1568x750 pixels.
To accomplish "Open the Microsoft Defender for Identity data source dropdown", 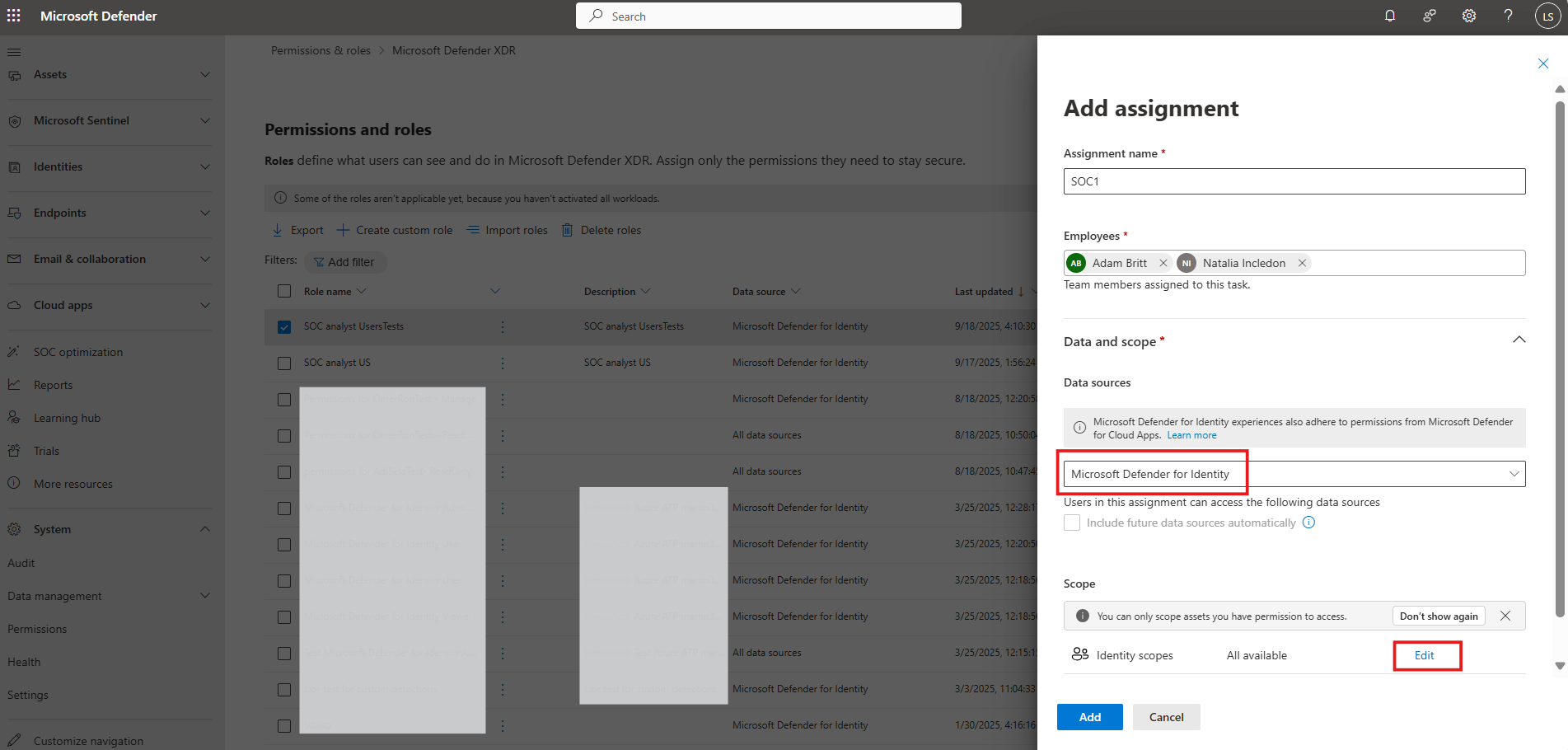I will 1514,473.
